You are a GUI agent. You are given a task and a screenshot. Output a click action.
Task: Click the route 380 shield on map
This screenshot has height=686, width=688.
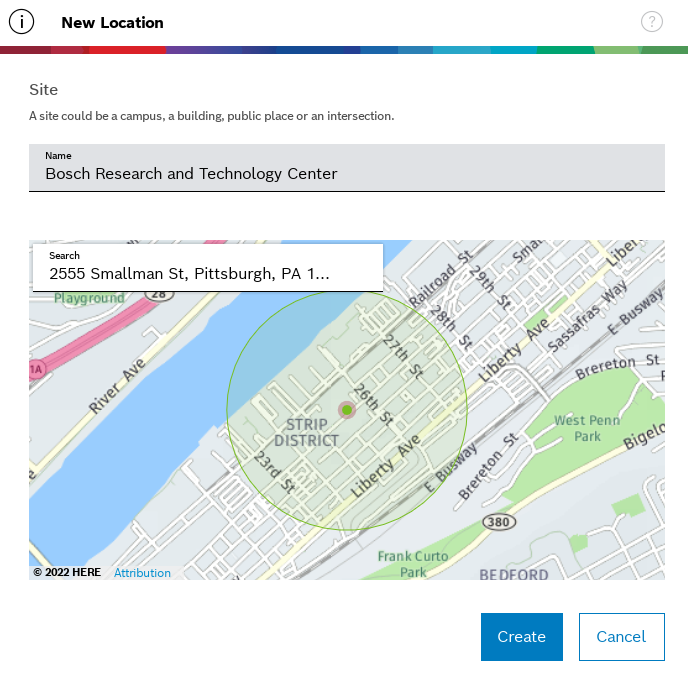(499, 522)
